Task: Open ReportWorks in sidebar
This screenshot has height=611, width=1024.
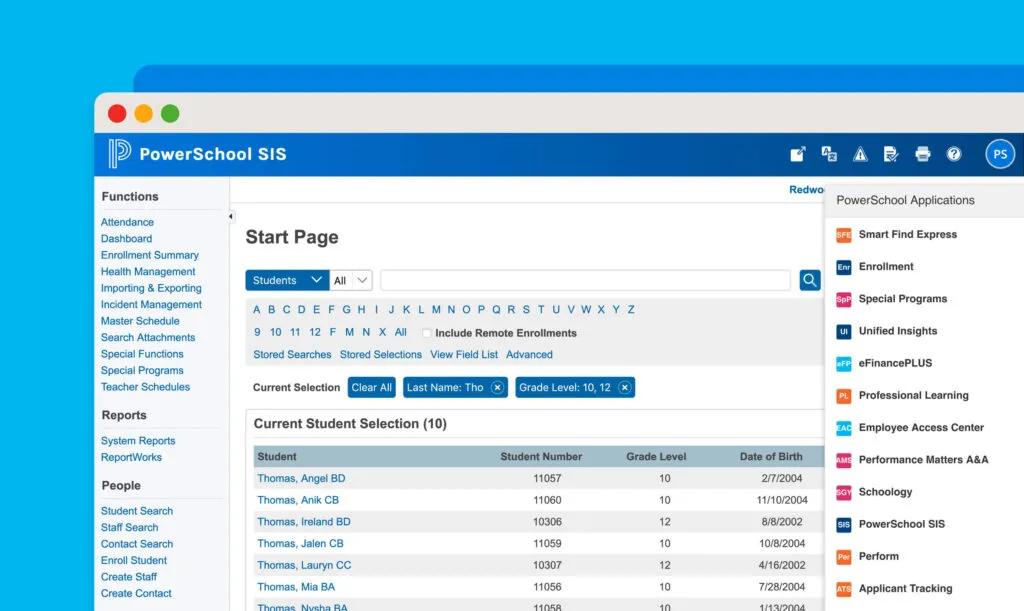Action: tap(131, 458)
